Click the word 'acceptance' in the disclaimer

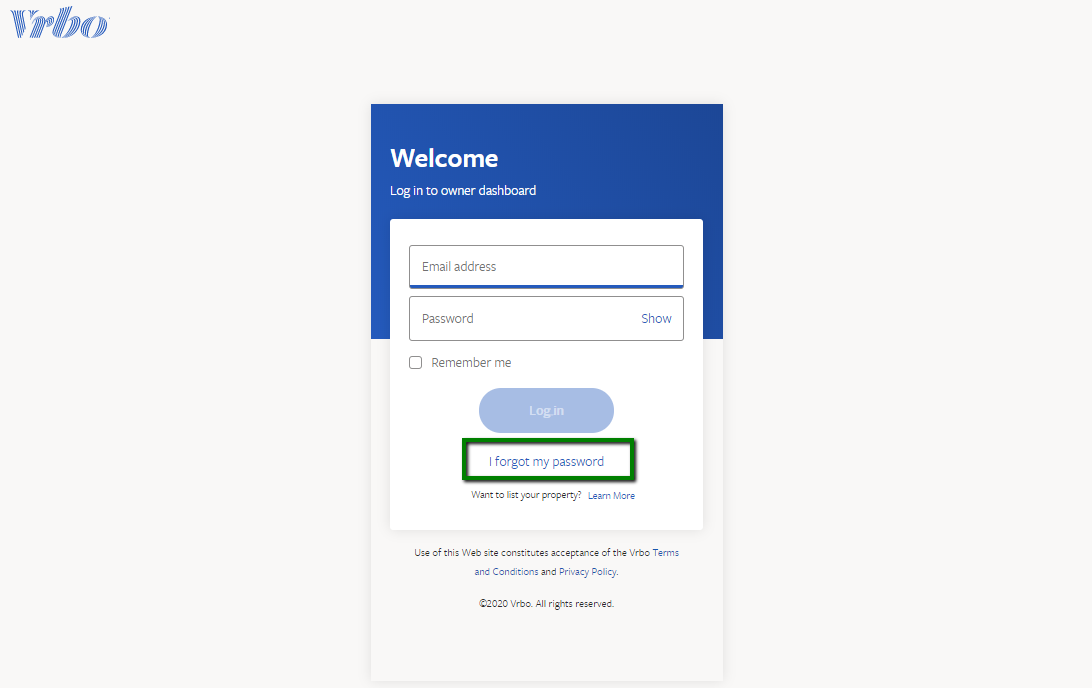pyautogui.click(x=575, y=552)
